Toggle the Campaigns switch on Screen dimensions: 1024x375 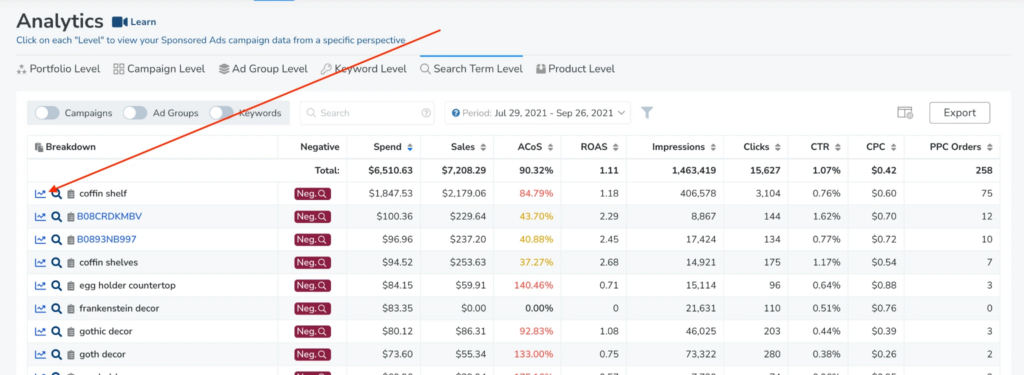pos(47,113)
